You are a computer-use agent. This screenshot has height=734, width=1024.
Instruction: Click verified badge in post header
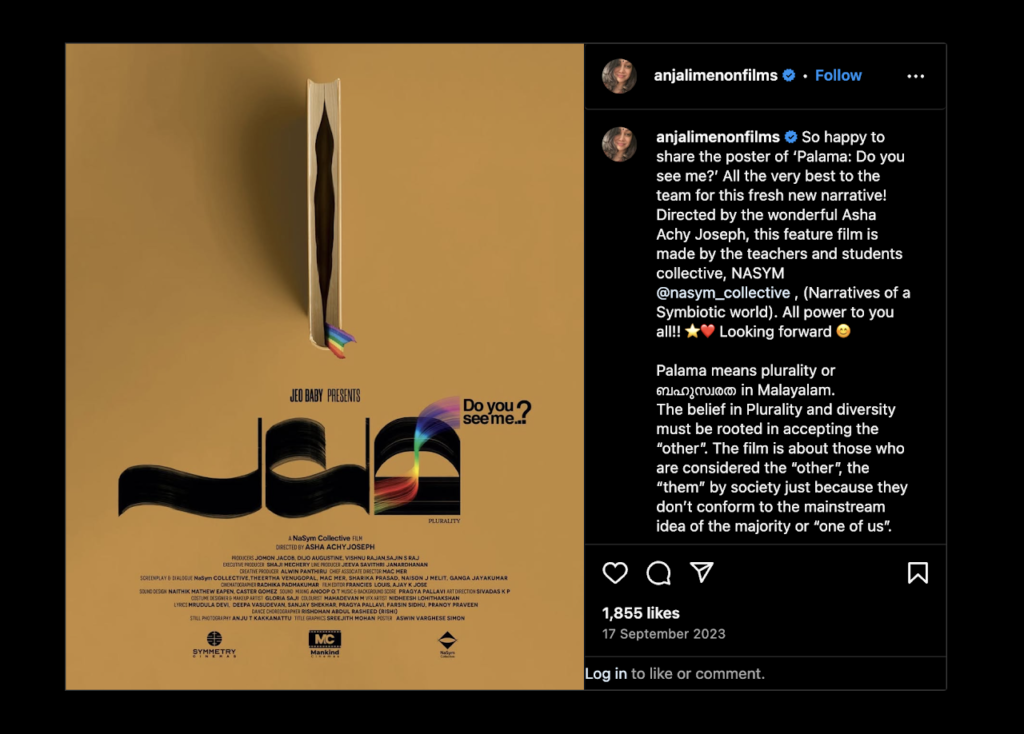(789, 76)
